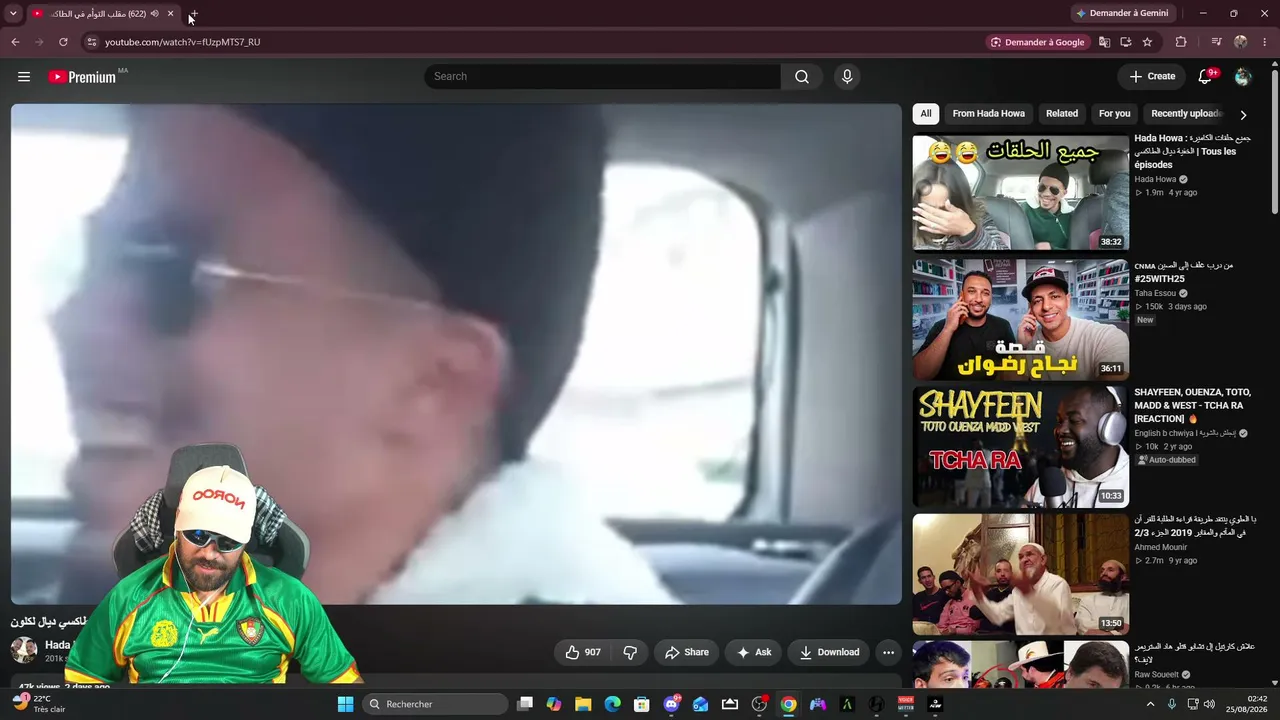Open Microsoft Edge from the taskbar
The height and width of the screenshot is (720, 1280).
(x=612, y=704)
